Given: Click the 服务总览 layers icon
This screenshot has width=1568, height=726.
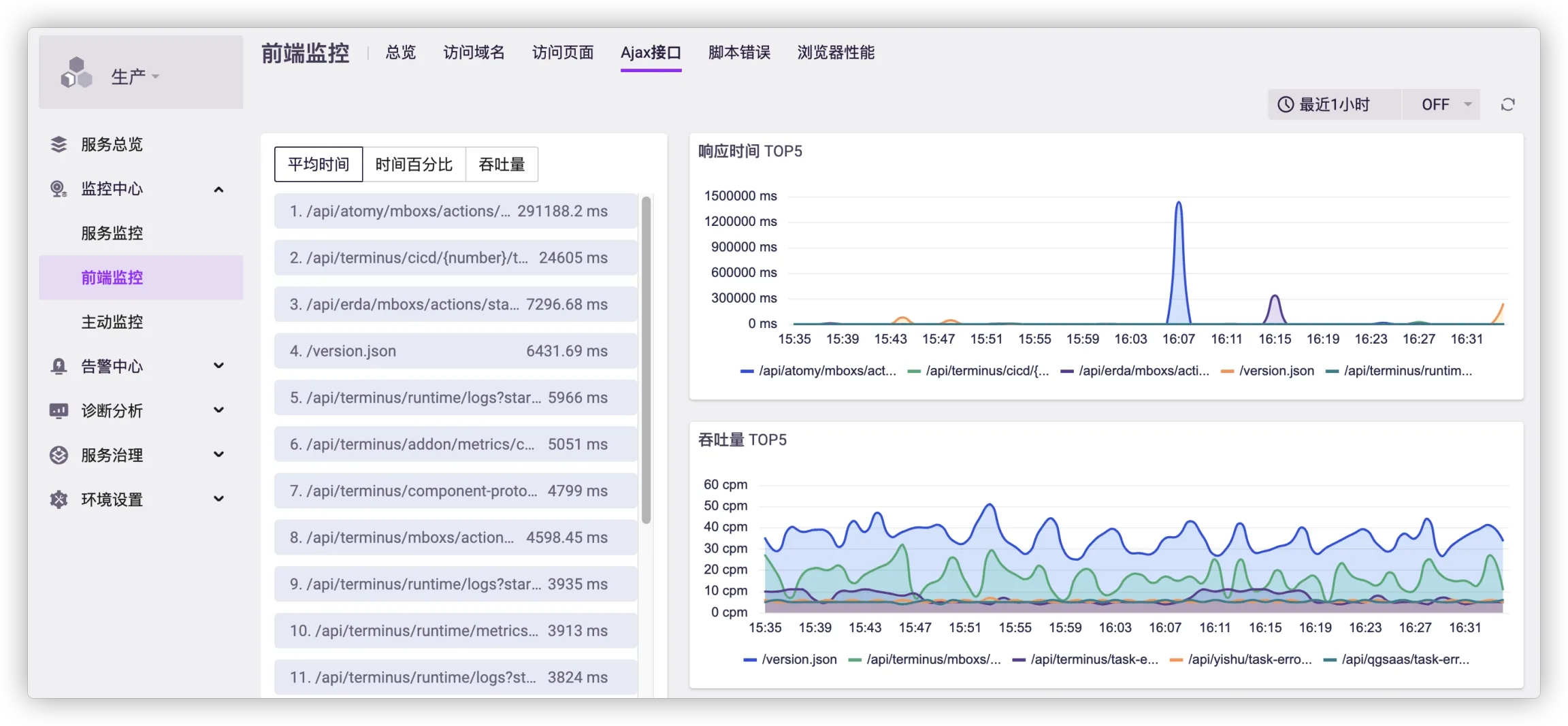Looking at the screenshot, I should click(x=59, y=144).
